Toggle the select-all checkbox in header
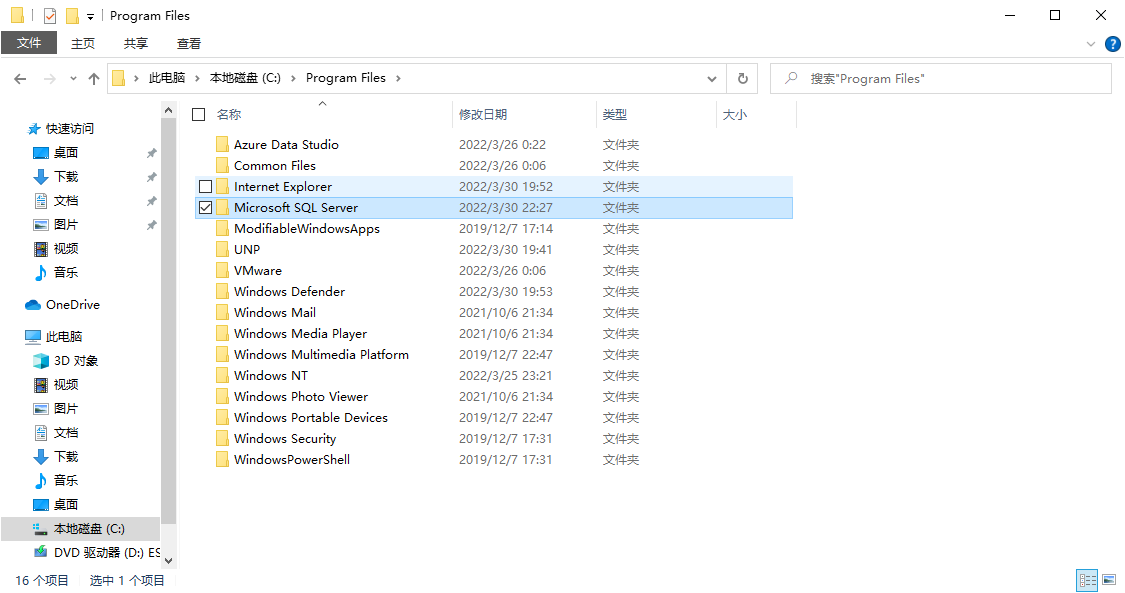 point(199,114)
